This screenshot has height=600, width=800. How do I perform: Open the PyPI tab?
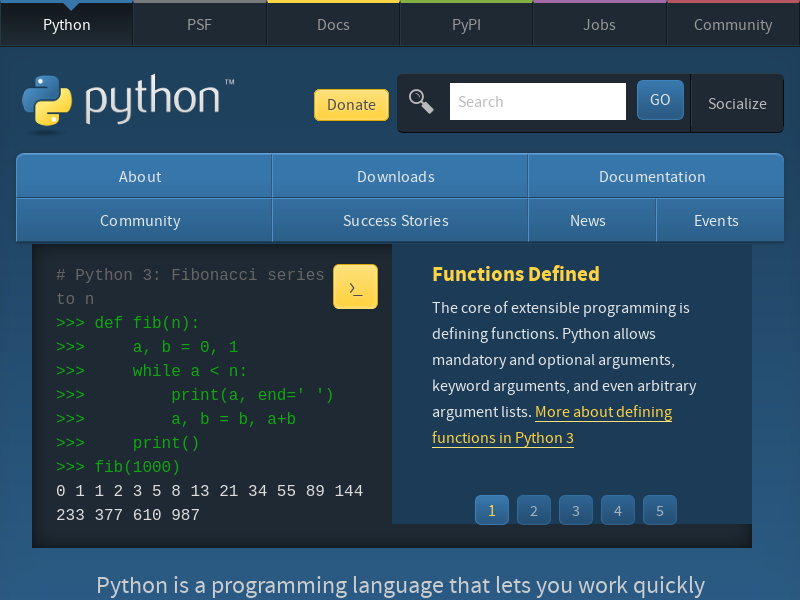(466, 24)
